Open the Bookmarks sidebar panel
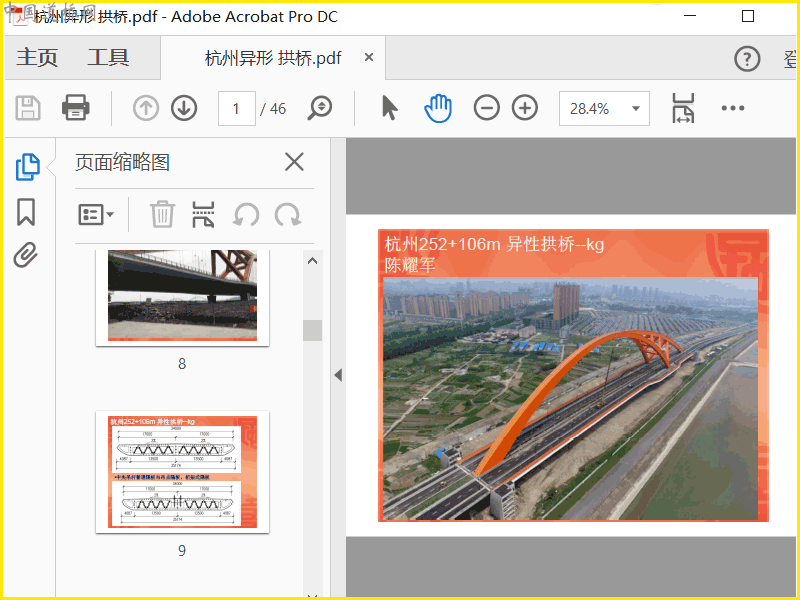The image size is (800, 600). point(26,212)
